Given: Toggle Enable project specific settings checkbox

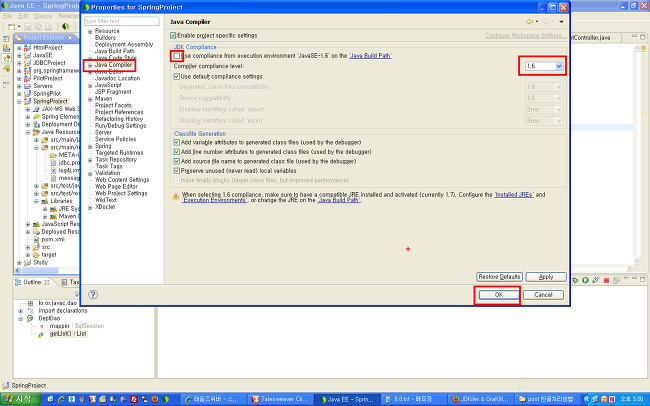Looking at the screenshot, I should tap(173, 36).
